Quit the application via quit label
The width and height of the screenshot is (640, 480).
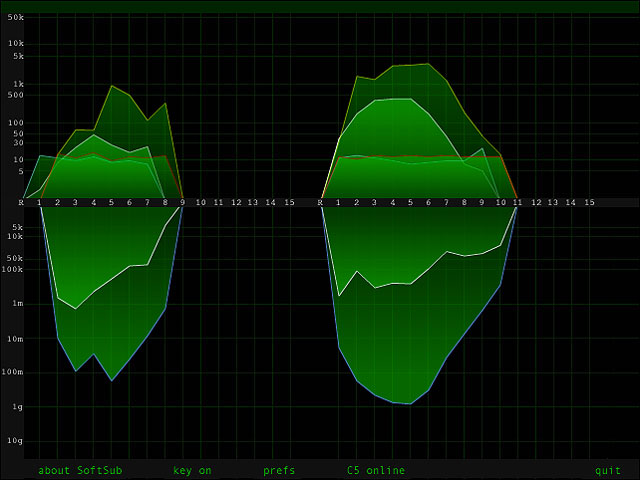(x=607, y=470)
